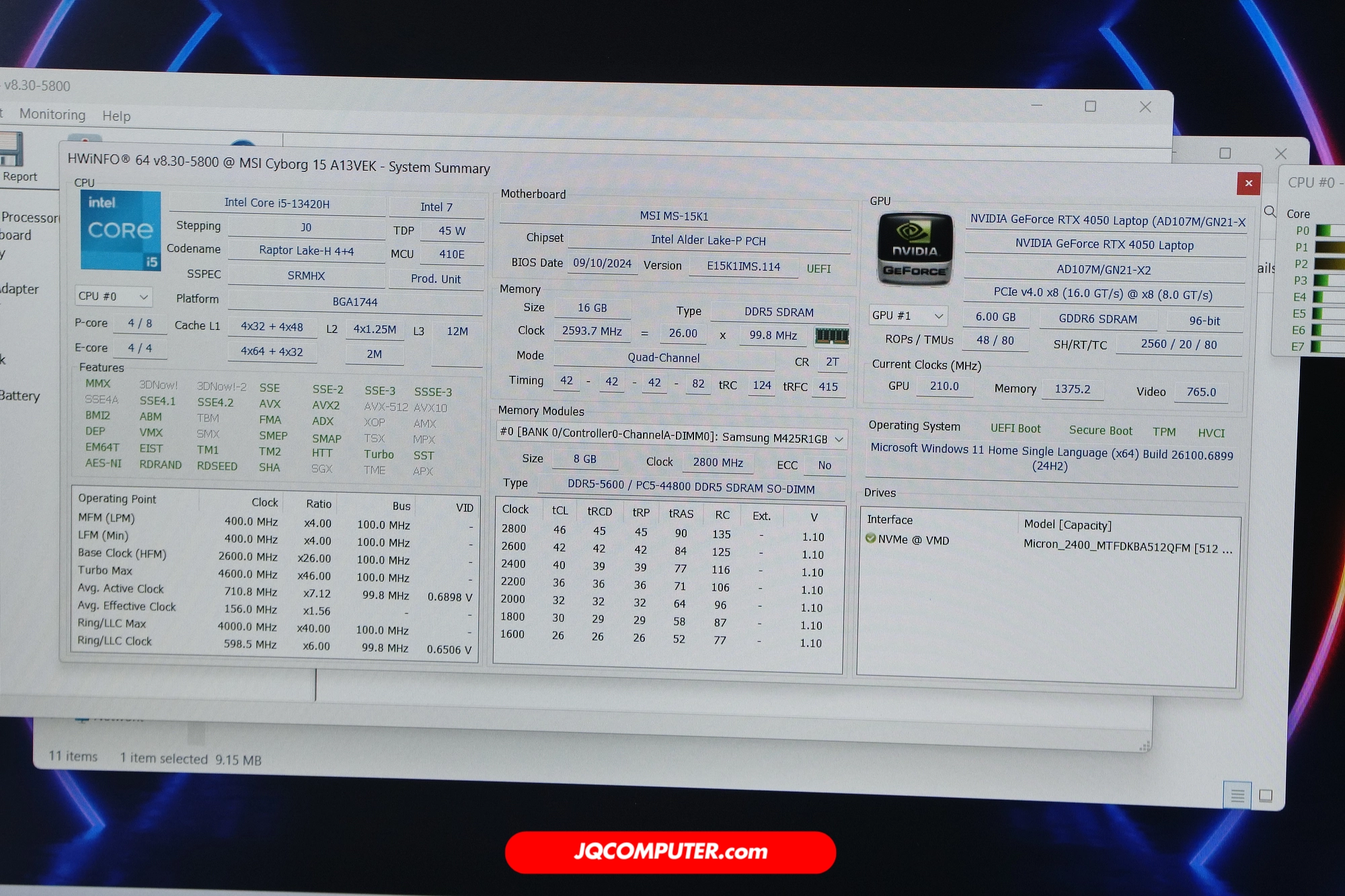
Task: Click the Secure Boot status indicator
Action: click(x=1100, y=431)
